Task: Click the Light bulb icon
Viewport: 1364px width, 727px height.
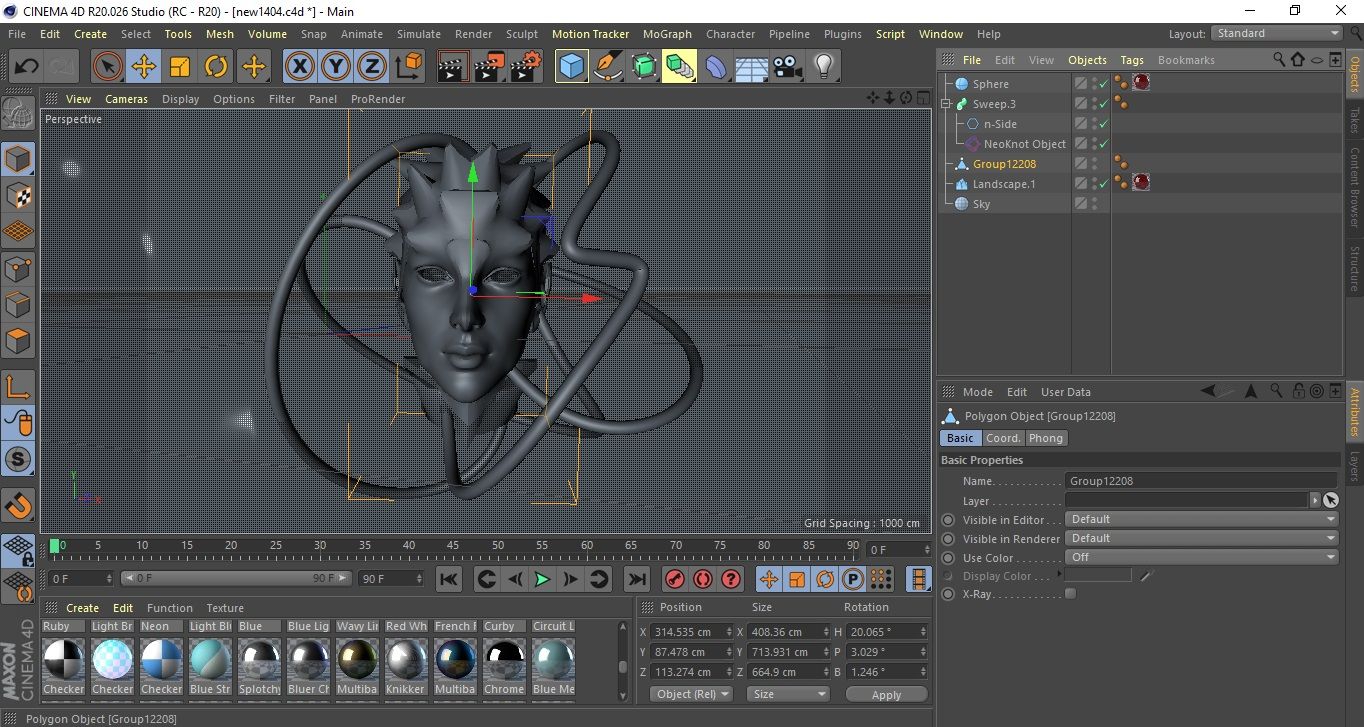Action: pyautogui.click(x=823, y=67)
